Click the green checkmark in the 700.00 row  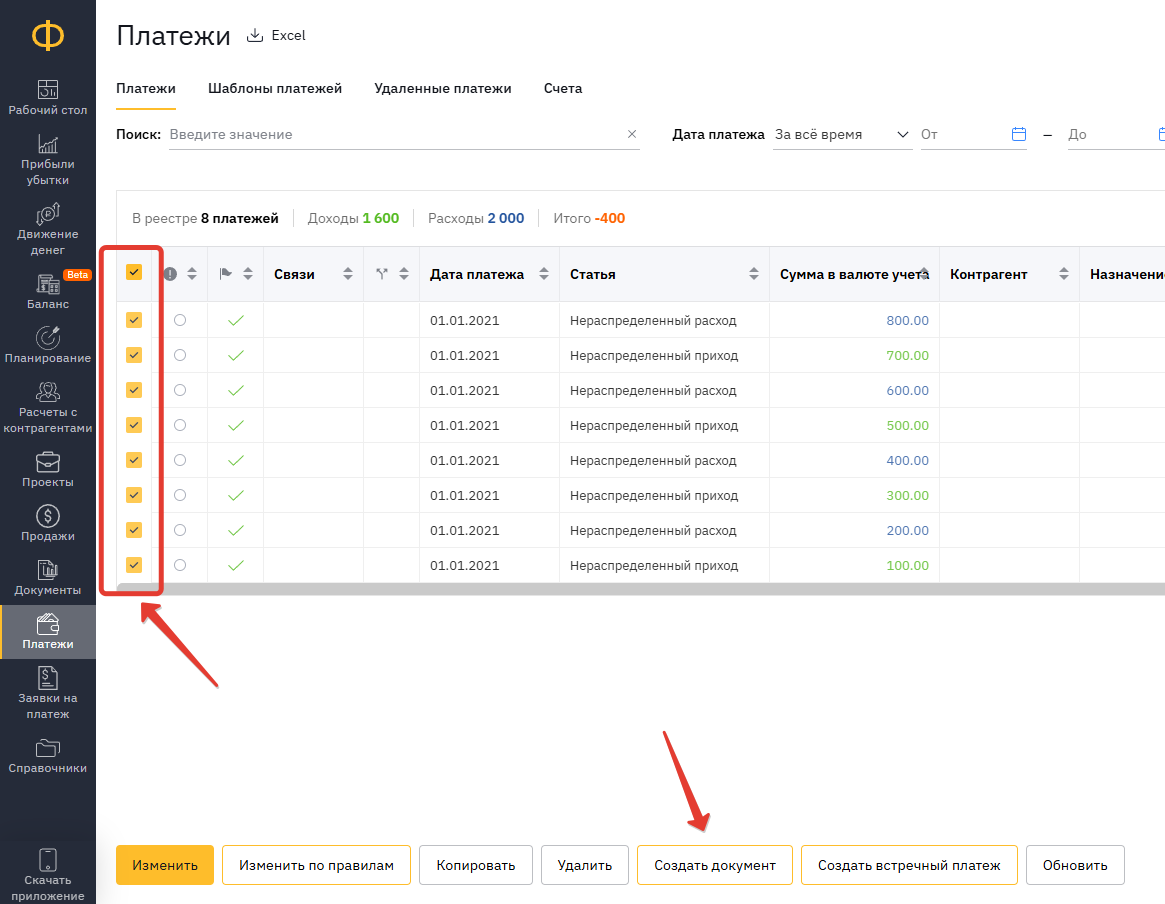(236, 356)
